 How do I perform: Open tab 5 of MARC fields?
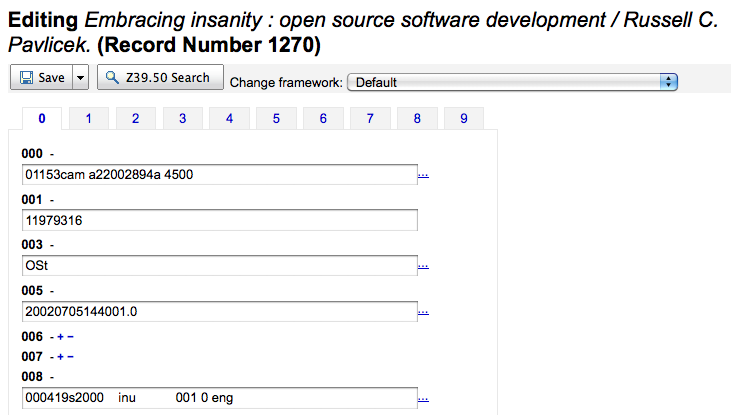(276, 119)
